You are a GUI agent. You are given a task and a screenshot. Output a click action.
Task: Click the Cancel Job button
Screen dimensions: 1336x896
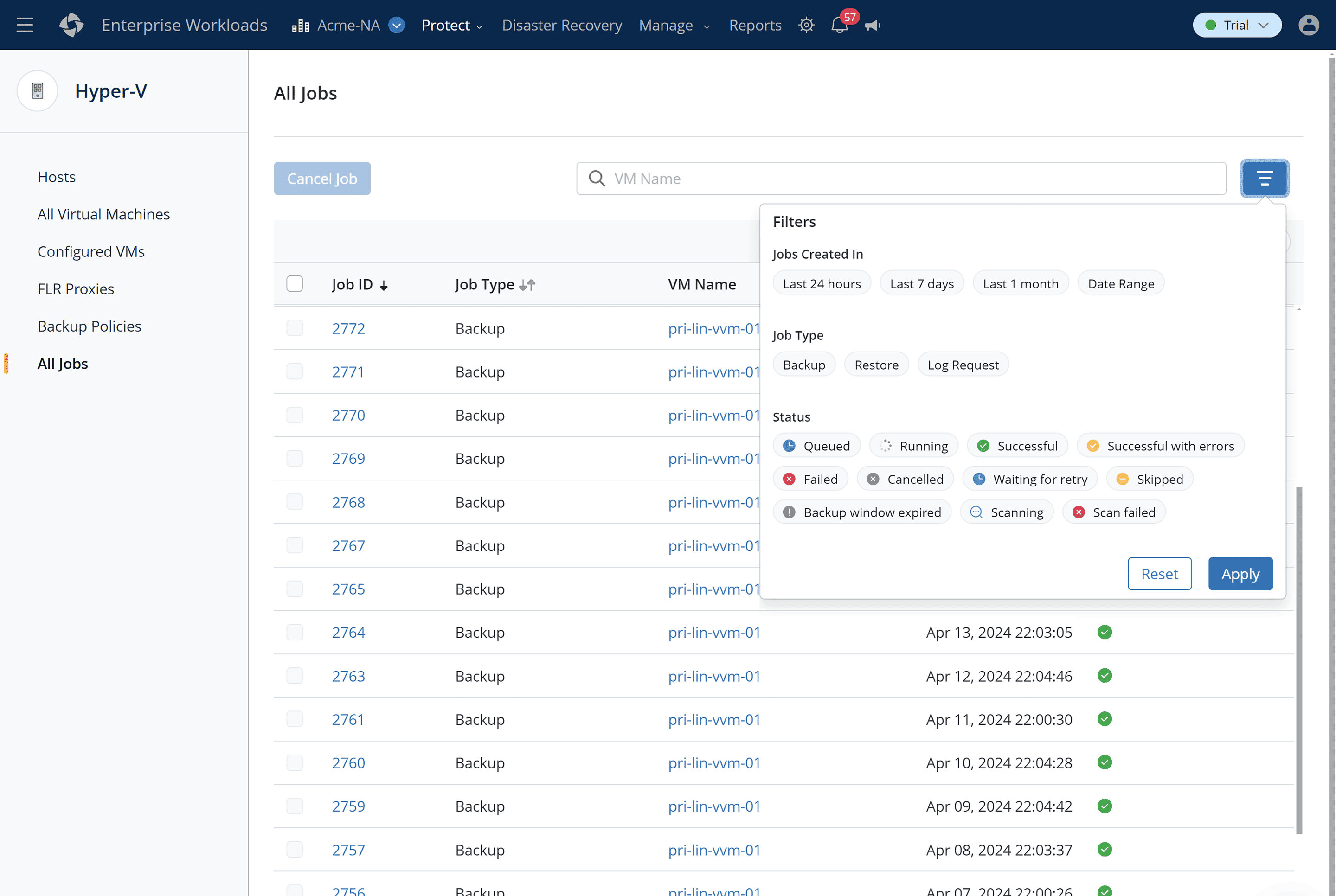click(322, 178)
